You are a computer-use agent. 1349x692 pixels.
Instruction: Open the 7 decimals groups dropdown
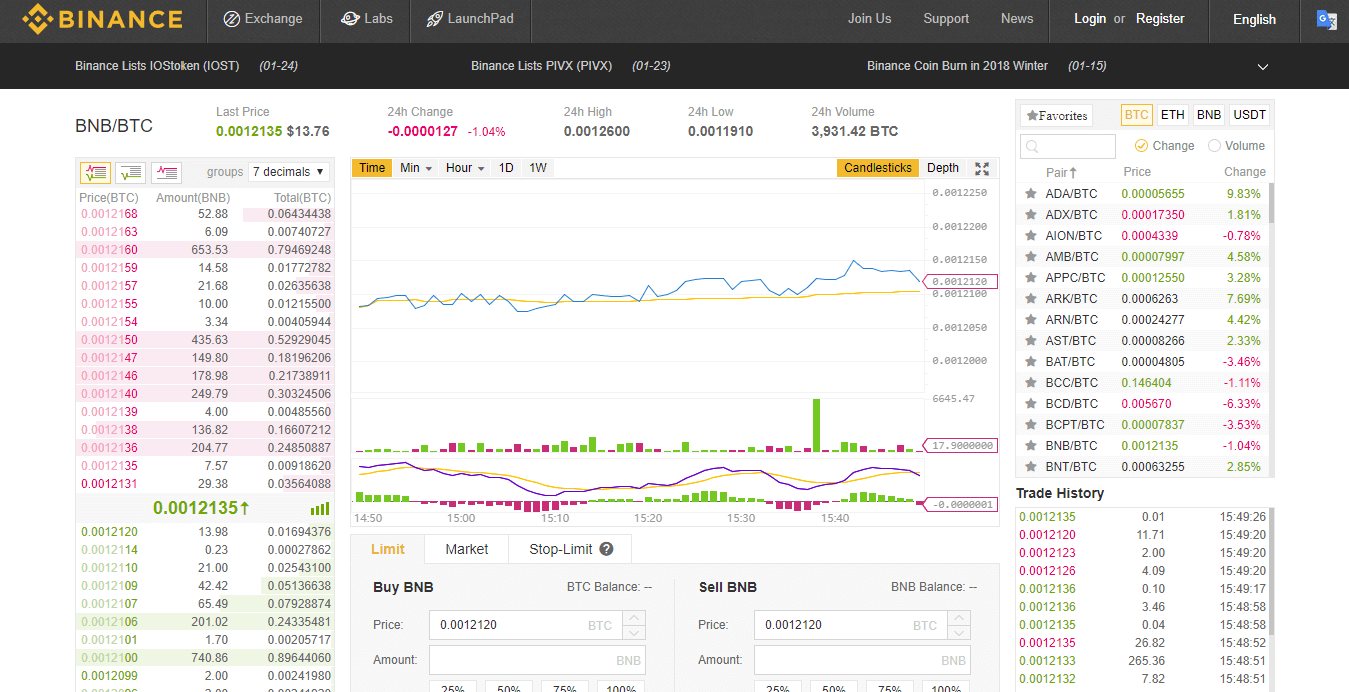click(x=289, y=172)
